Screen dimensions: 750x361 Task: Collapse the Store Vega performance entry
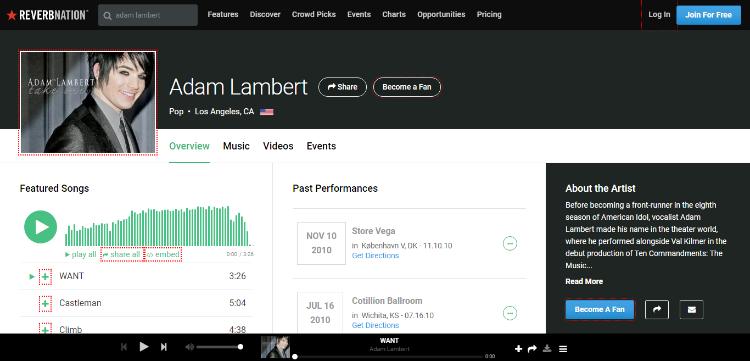point(510,243)
